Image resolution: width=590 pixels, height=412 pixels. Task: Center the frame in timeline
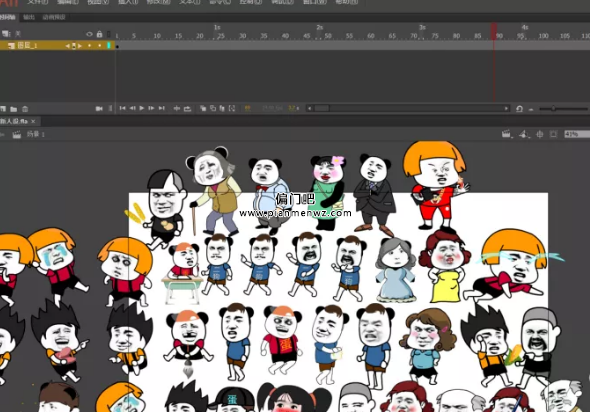tap(176, 109)
